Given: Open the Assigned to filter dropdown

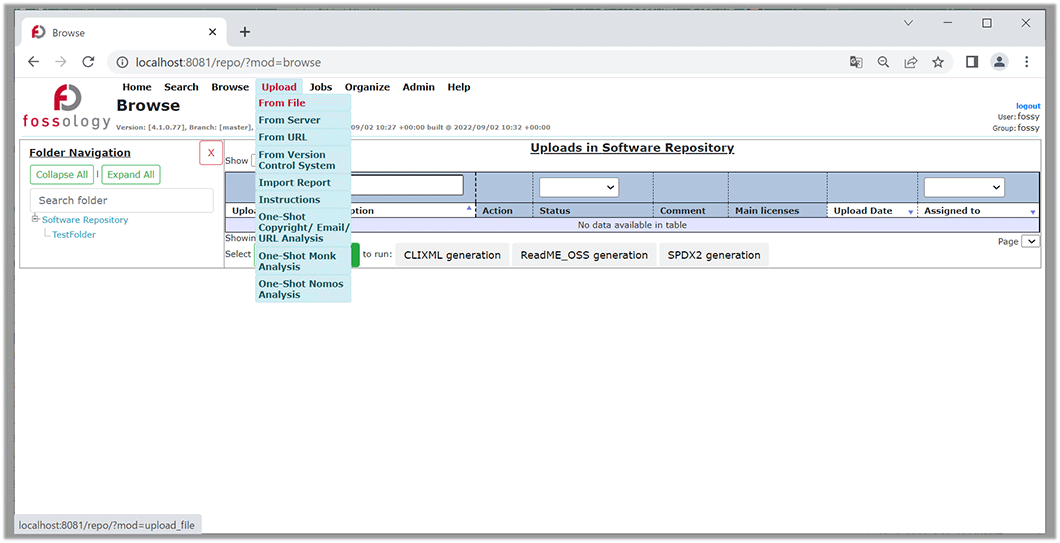Looking at the screenshot, I should (963, 187).
